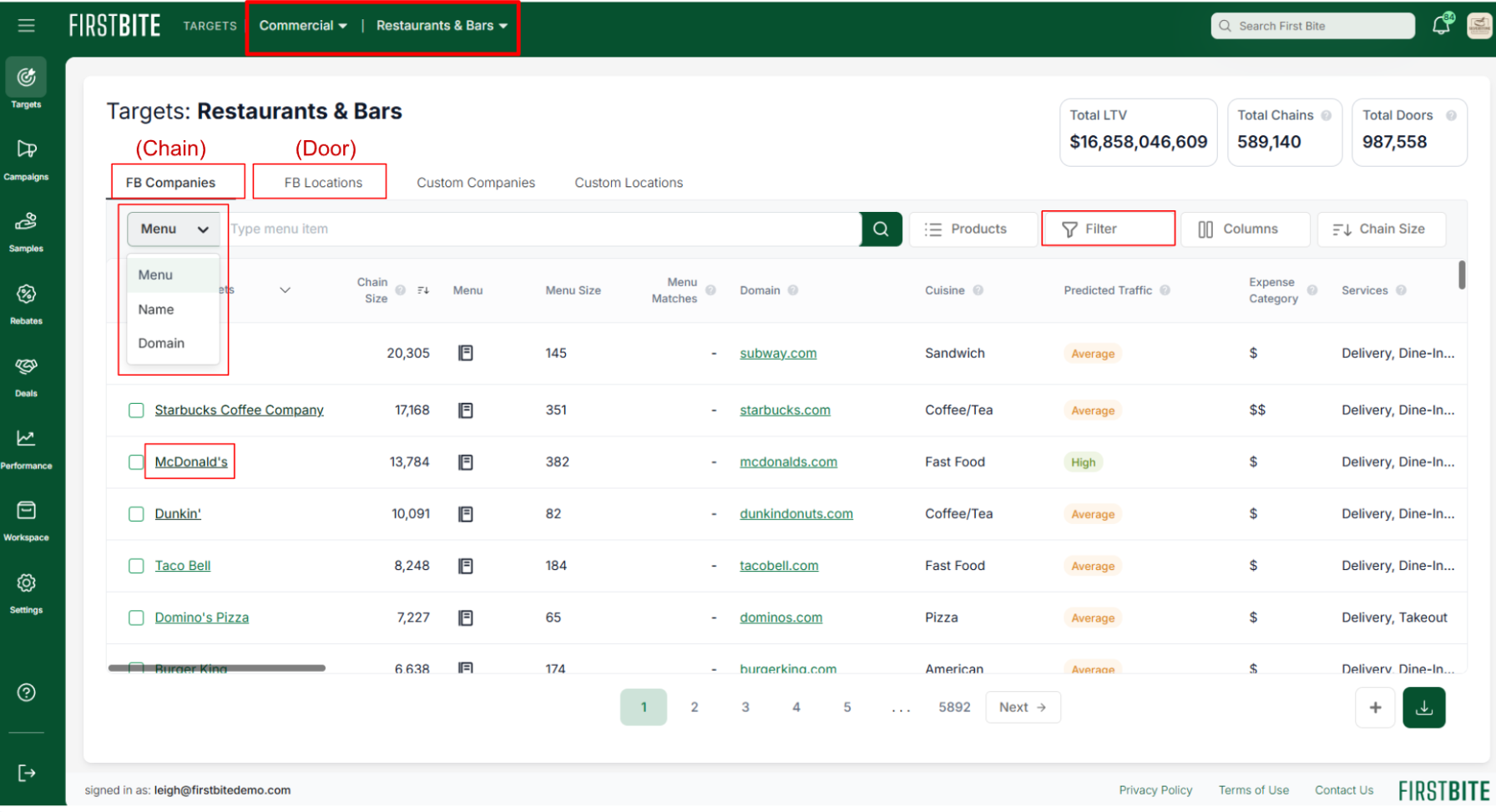Open Deals from the sidebar

point(26,376)
